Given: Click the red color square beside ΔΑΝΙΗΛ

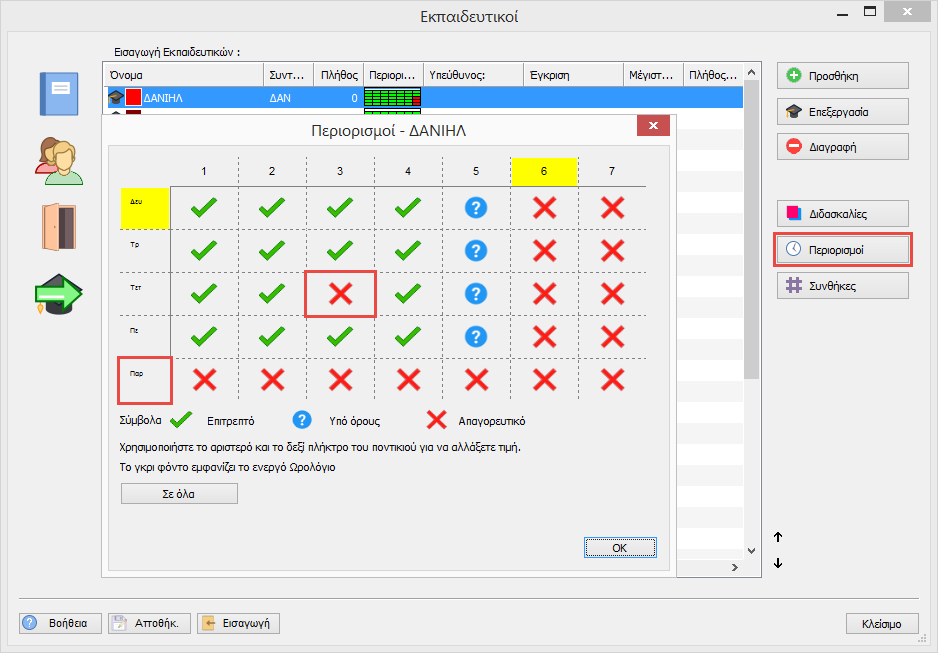Looking at the screenshot, I should point(133,98).
